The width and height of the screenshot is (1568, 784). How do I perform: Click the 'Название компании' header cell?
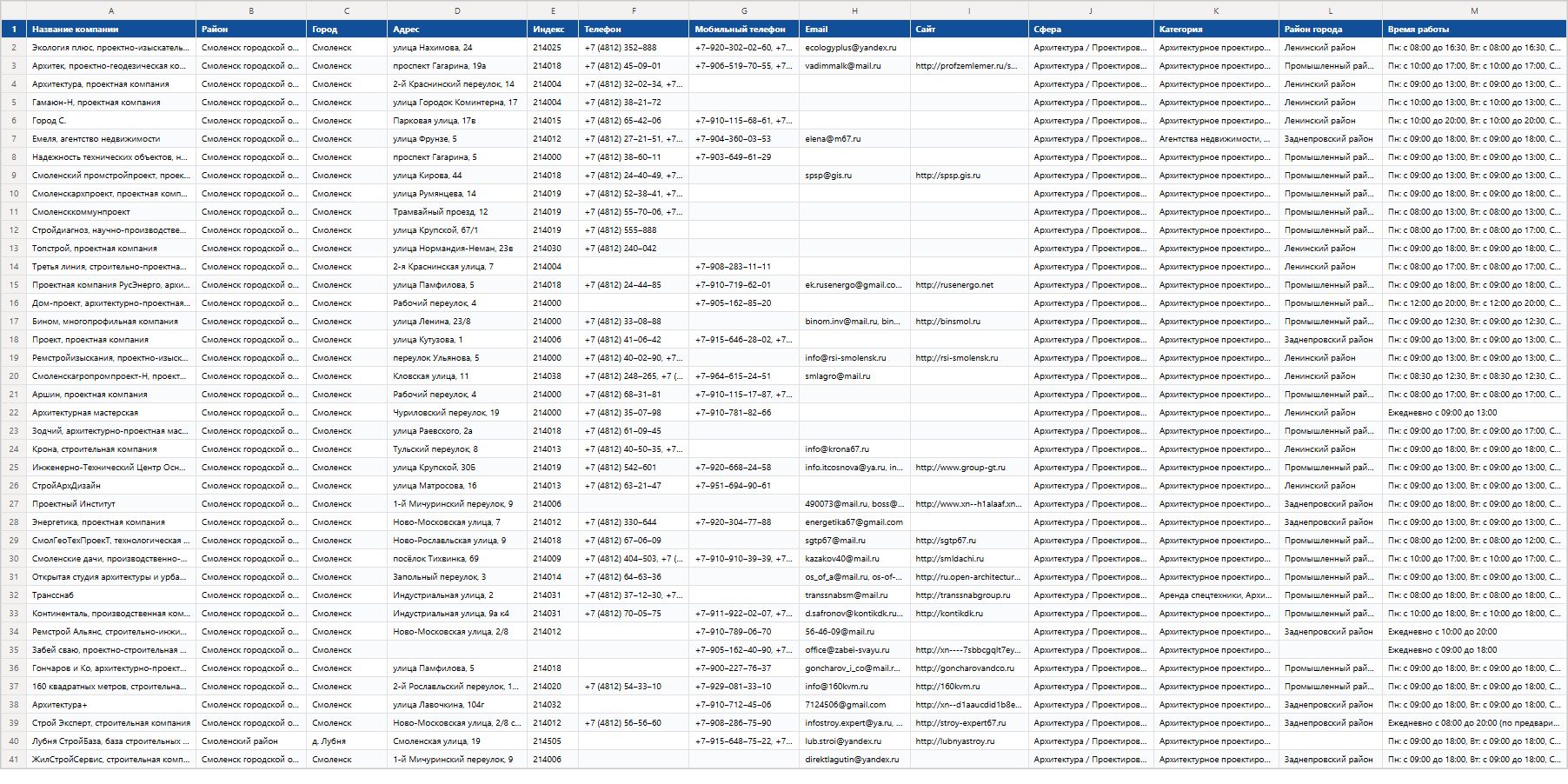(x=111, y=29)
